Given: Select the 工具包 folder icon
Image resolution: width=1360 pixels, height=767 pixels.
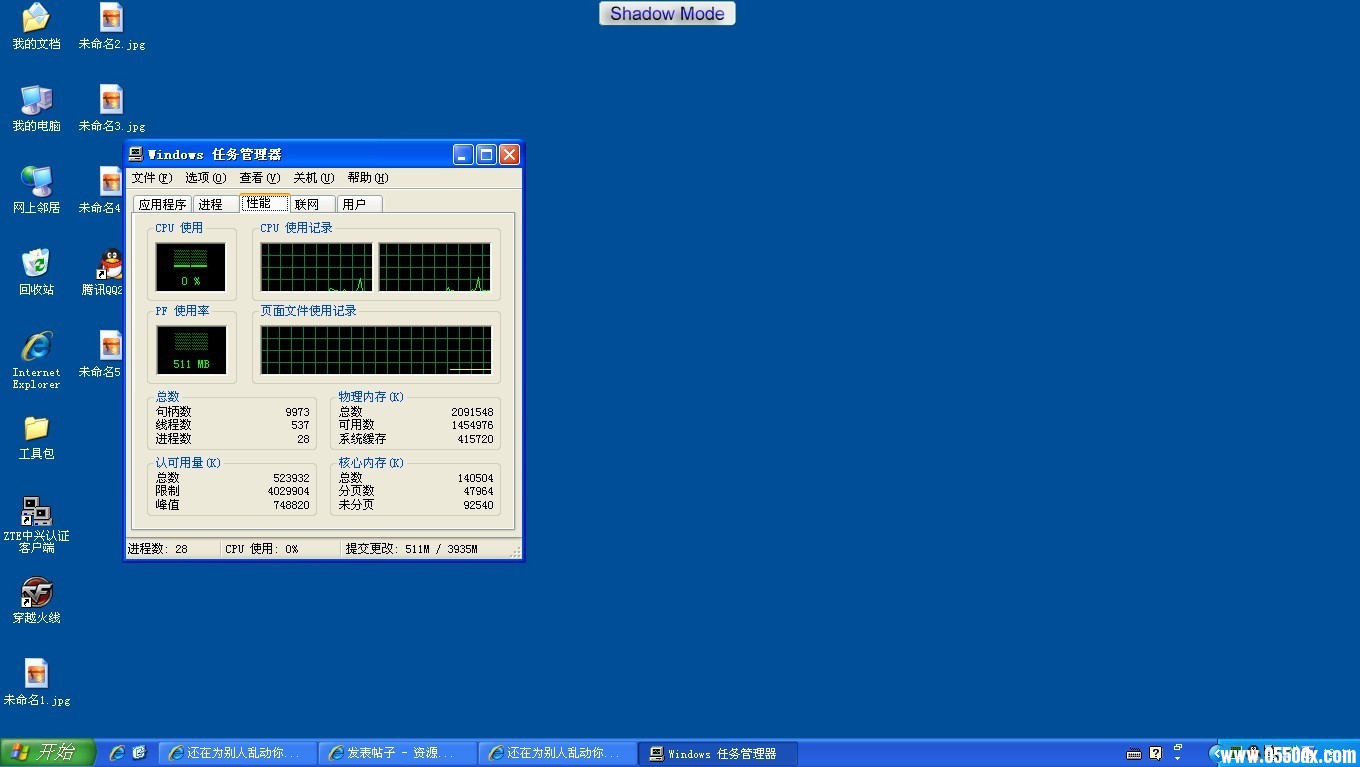Looking at the screenshot, I should coord(36,428).
